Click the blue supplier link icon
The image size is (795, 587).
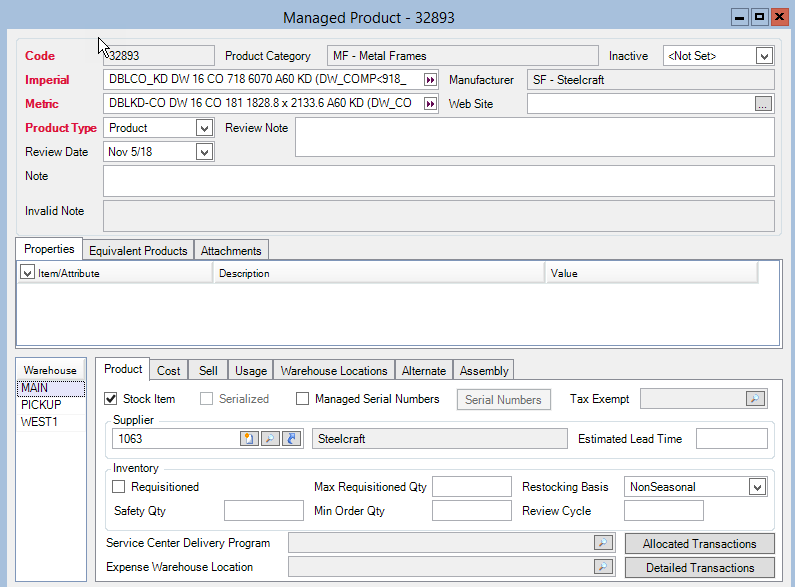(291, 439)
